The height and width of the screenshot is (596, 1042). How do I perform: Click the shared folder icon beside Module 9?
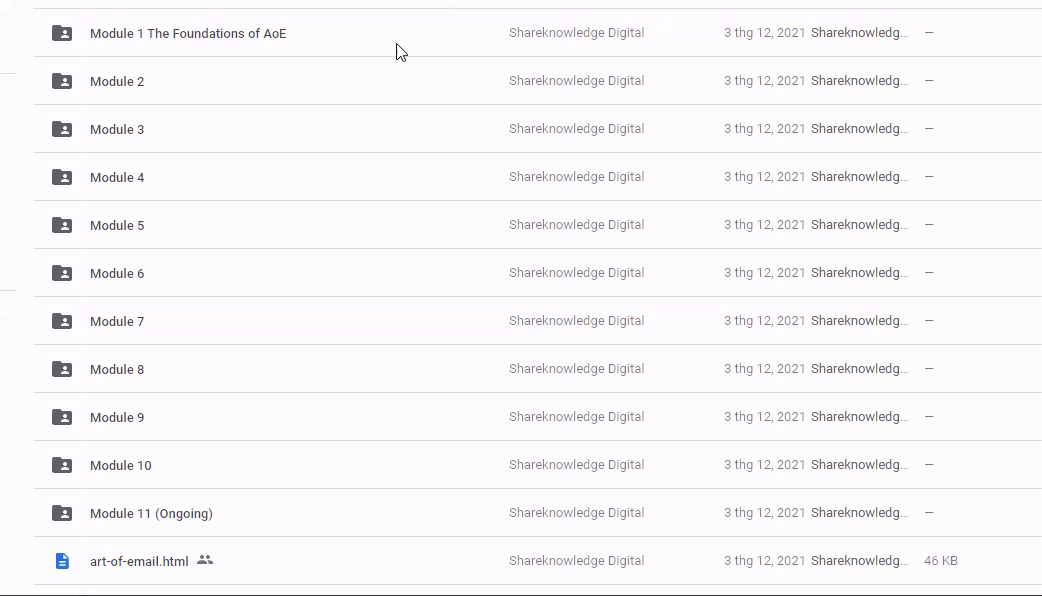62,417
